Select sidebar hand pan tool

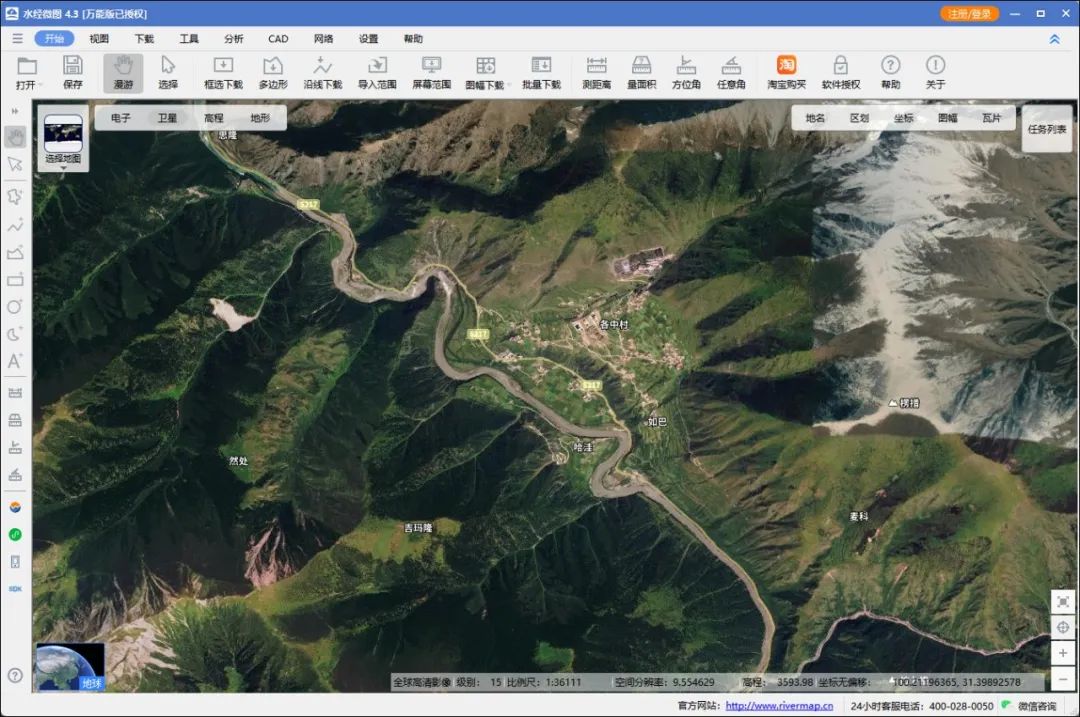click(15, 137)
